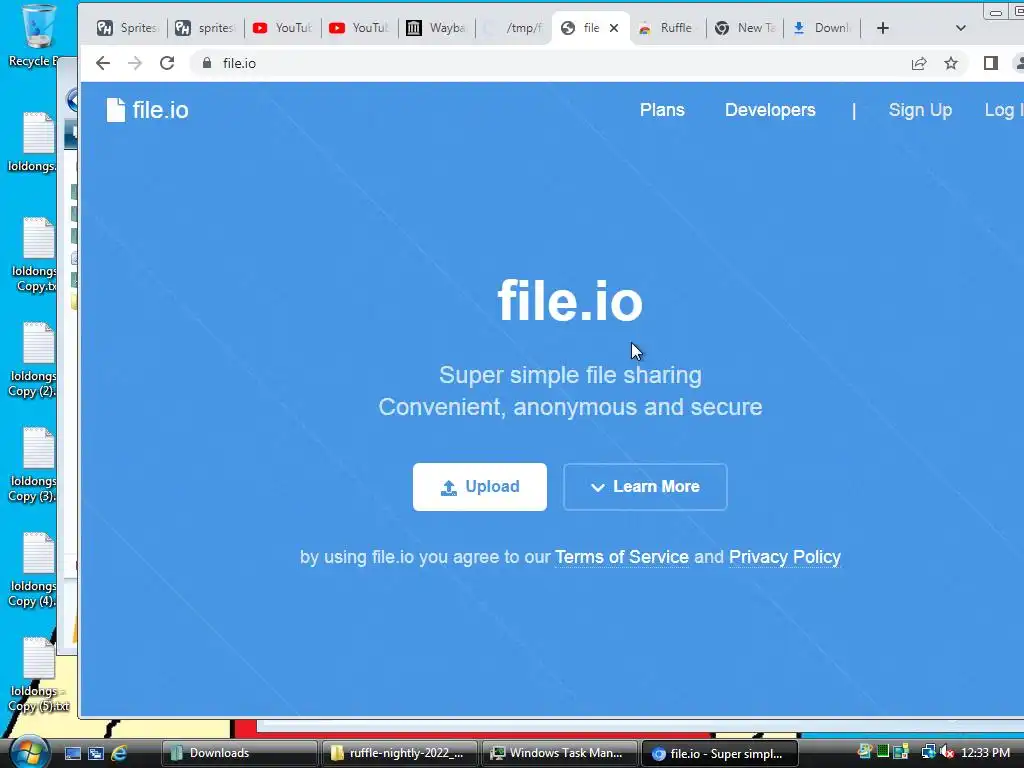Switch to the Downloads tab

[822, 28]
